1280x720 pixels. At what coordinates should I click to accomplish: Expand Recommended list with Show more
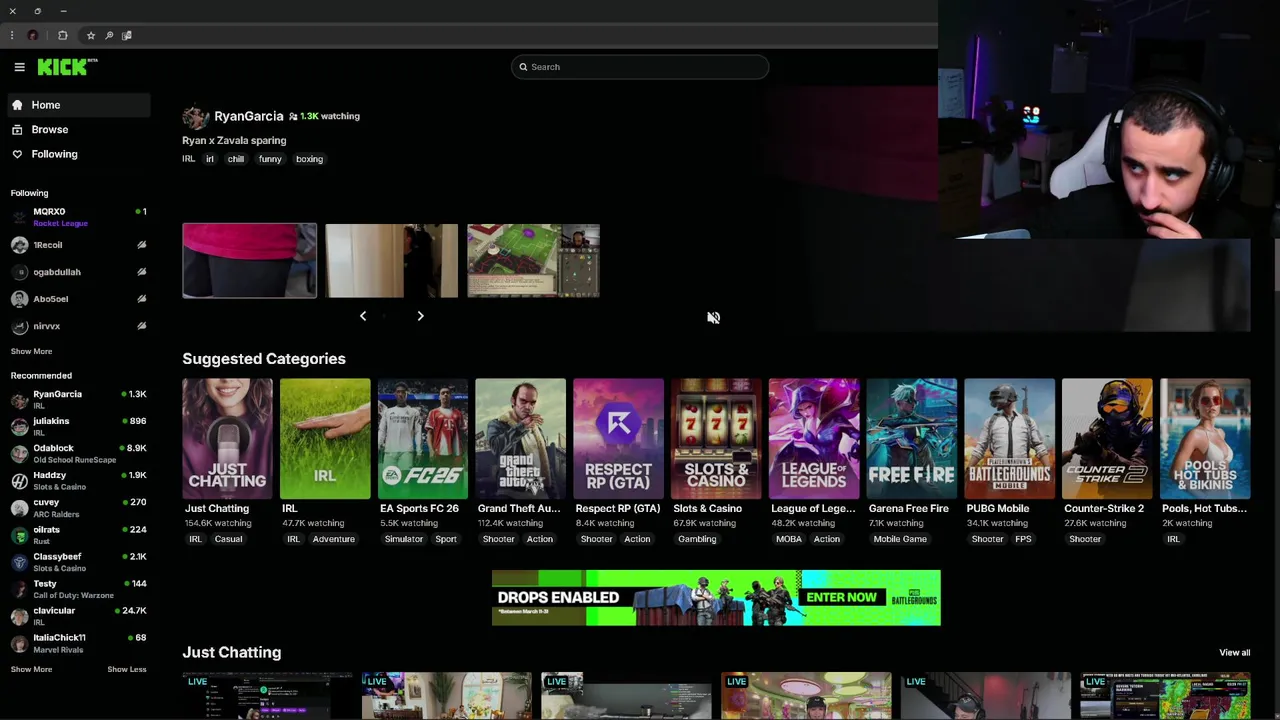point(31,669)
